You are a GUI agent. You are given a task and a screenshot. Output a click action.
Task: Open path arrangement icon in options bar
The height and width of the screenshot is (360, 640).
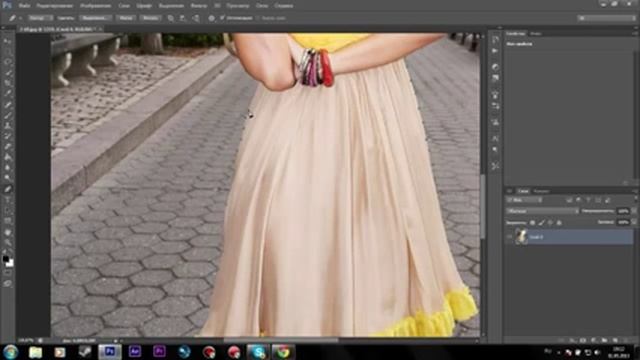(196, 18)
